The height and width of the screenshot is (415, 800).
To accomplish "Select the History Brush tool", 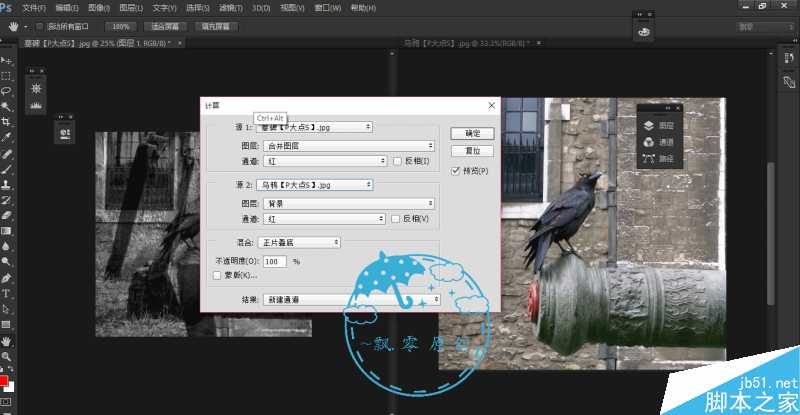I will tap(6, 200).
